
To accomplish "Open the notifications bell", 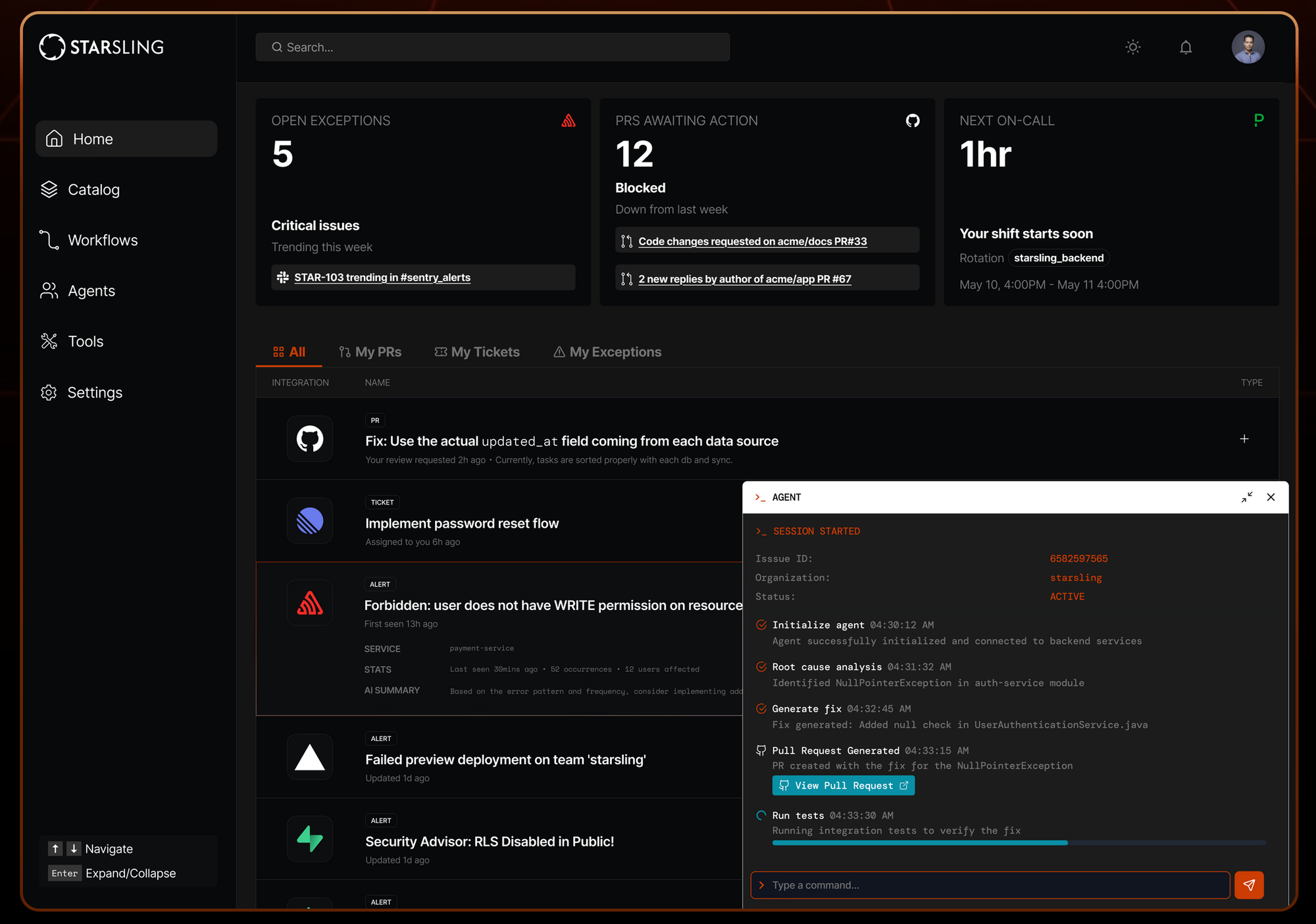I will point(1186,47).
